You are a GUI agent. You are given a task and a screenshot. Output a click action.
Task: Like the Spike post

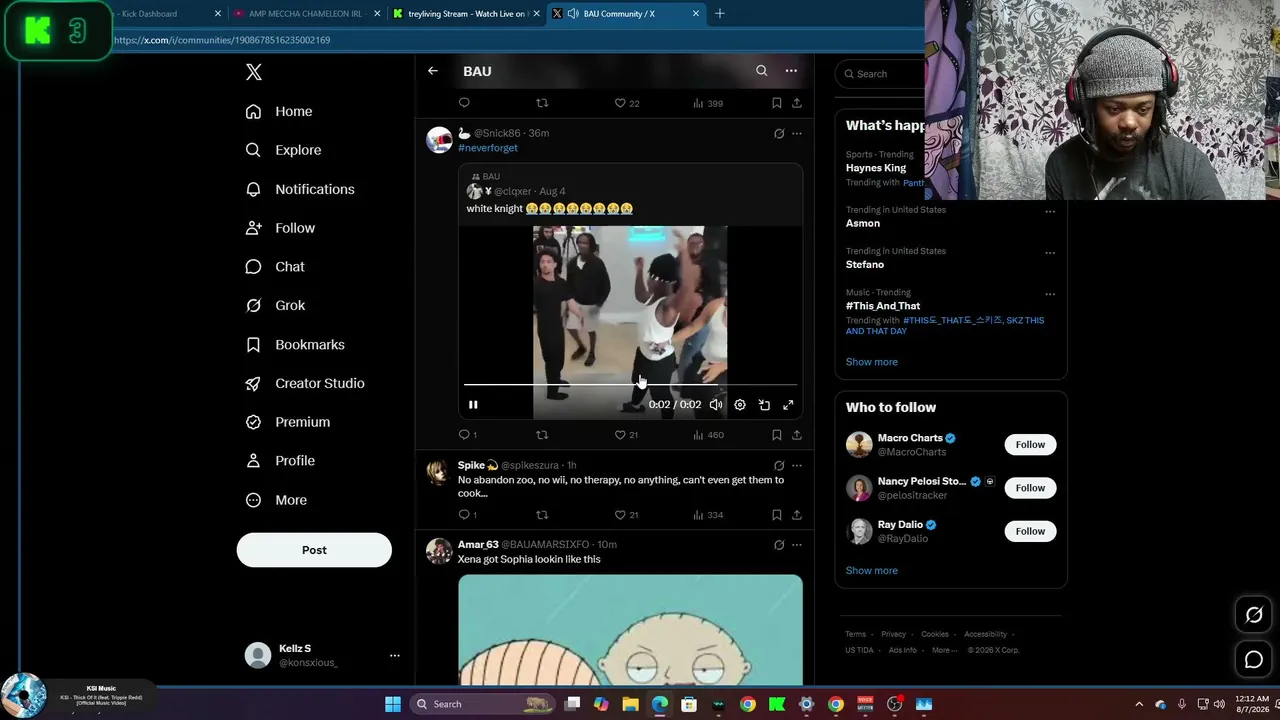(x=627, y=515)
